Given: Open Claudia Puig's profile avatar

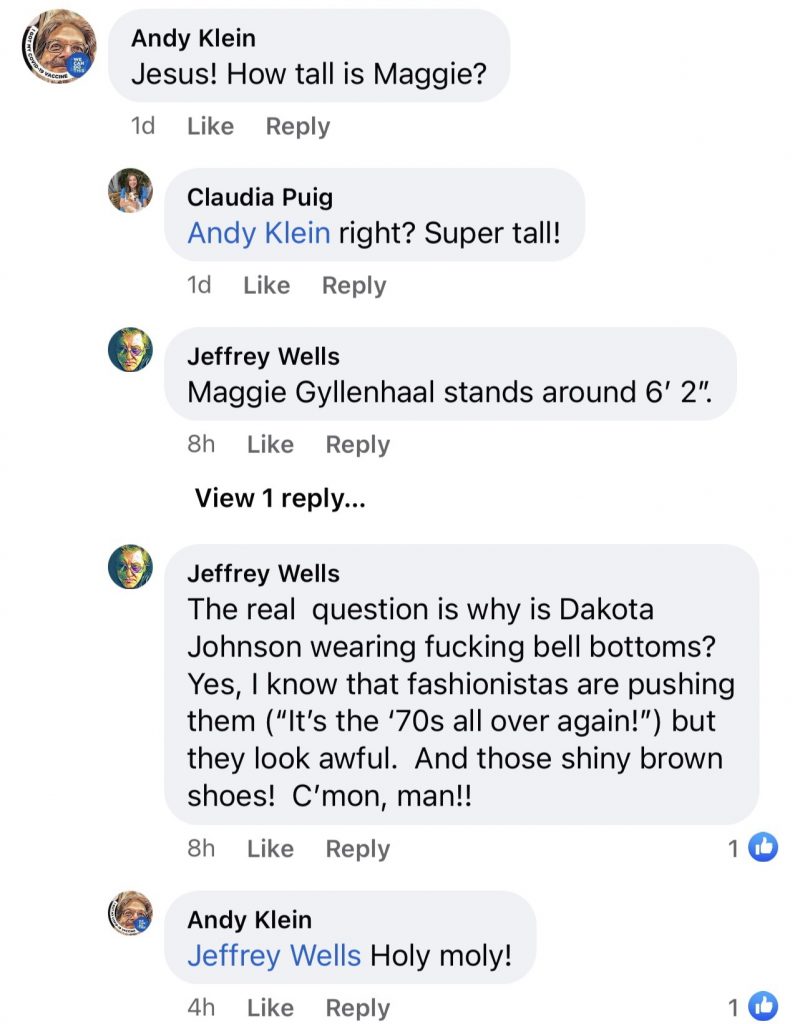Looking at the screenshot, I should (x=130, y=190).
